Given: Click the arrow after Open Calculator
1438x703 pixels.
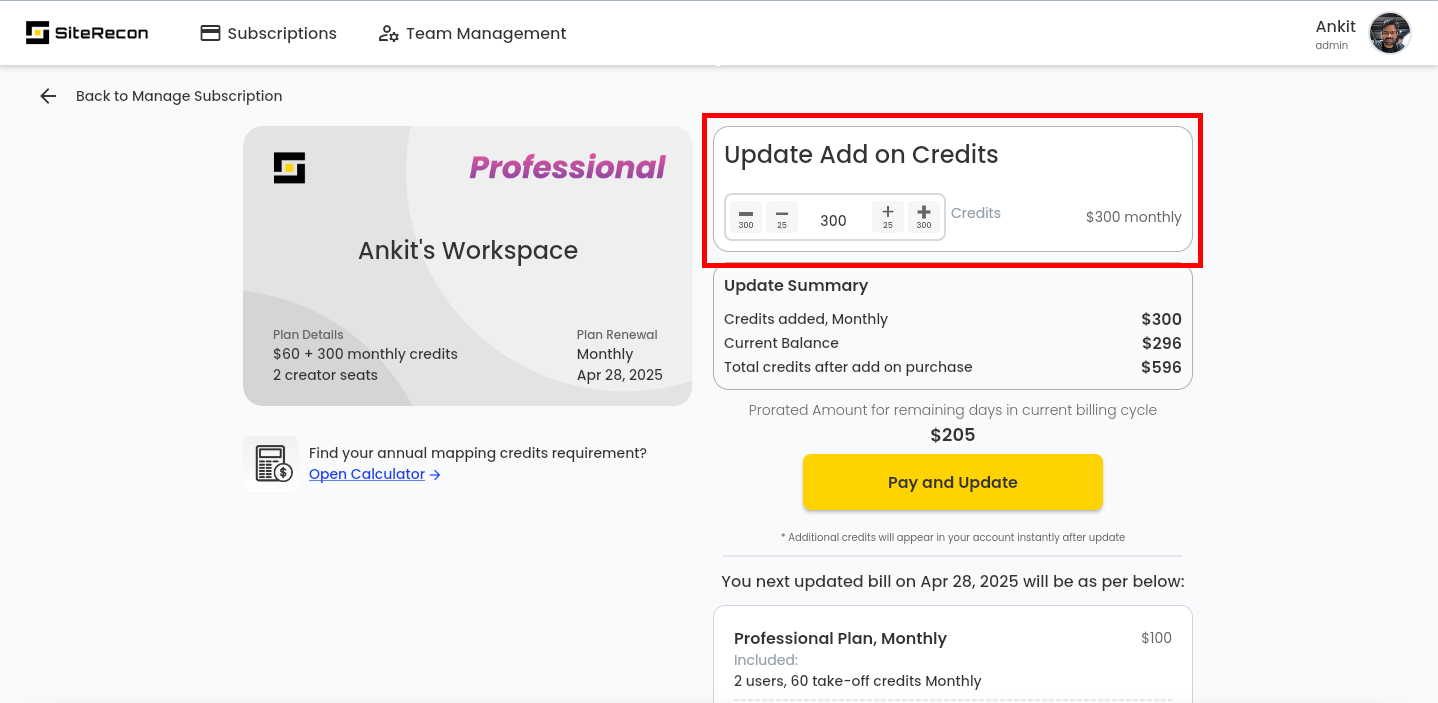Looking at the screenshot, I should (435, 475).
